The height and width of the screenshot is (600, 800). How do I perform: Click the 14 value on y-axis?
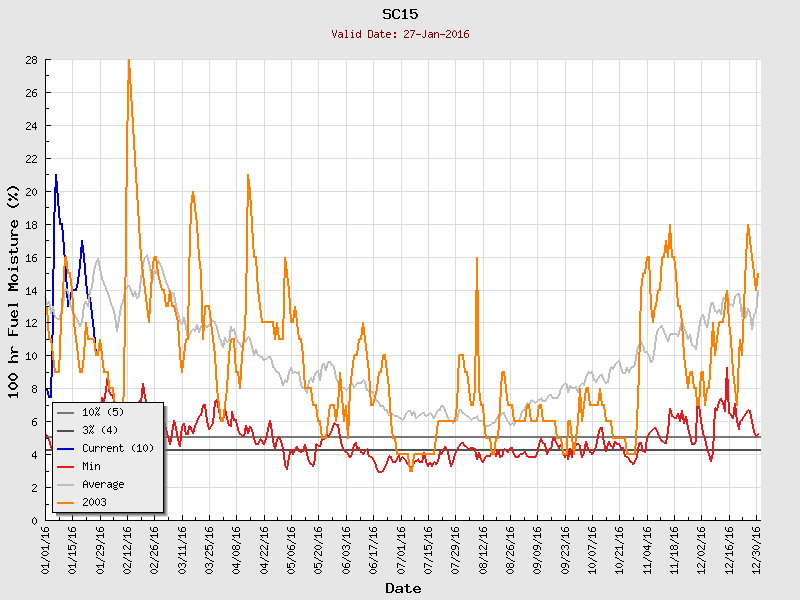[31, 290]
